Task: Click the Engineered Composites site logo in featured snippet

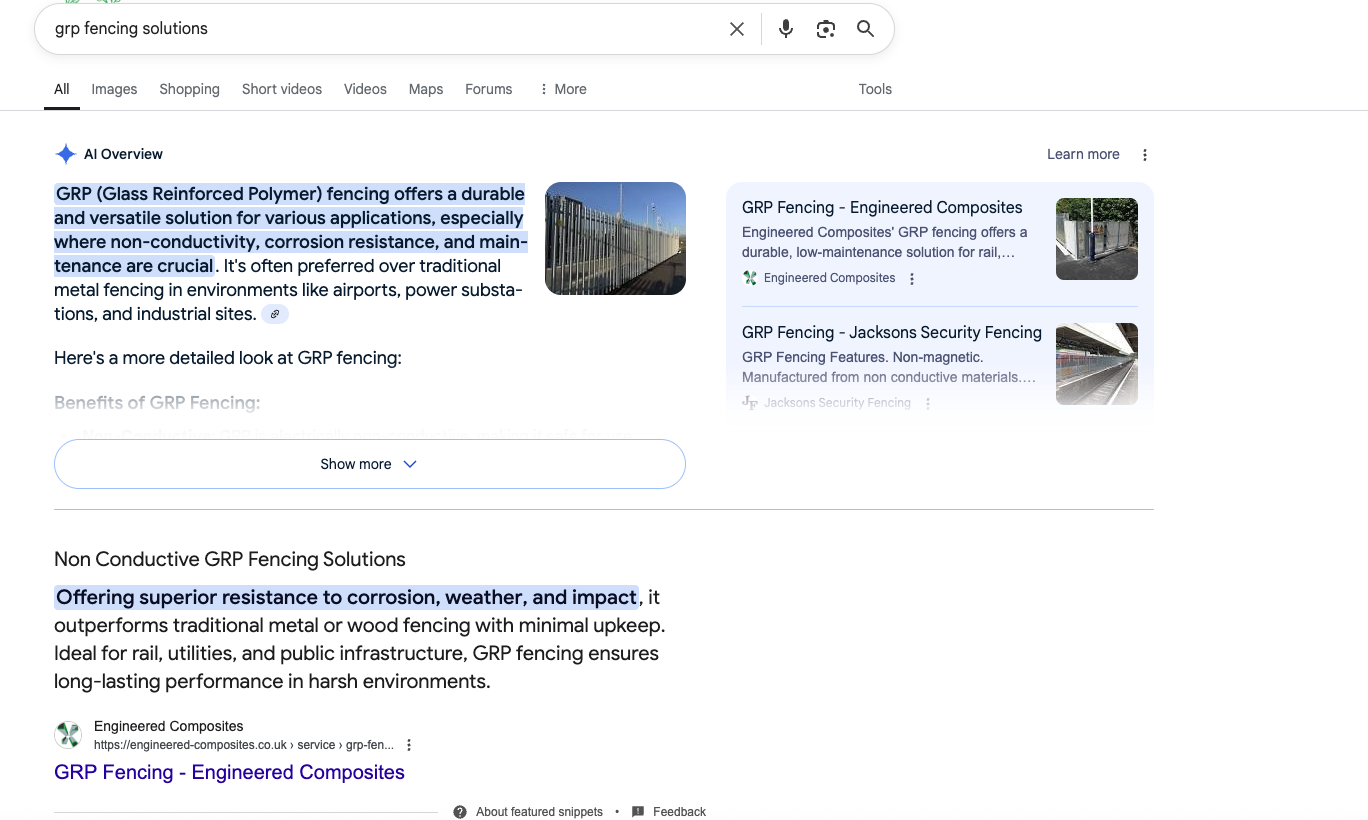Action: 68,736
